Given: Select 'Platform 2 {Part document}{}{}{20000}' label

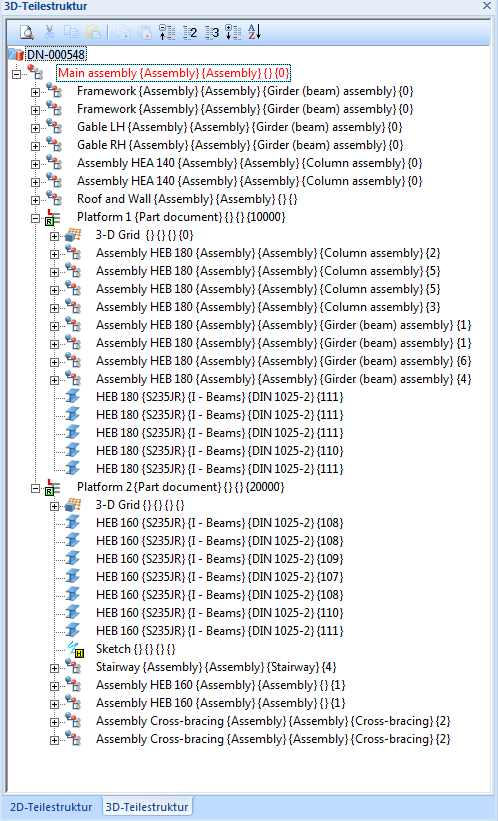Looking at the screenshot, I should [181, 486].
